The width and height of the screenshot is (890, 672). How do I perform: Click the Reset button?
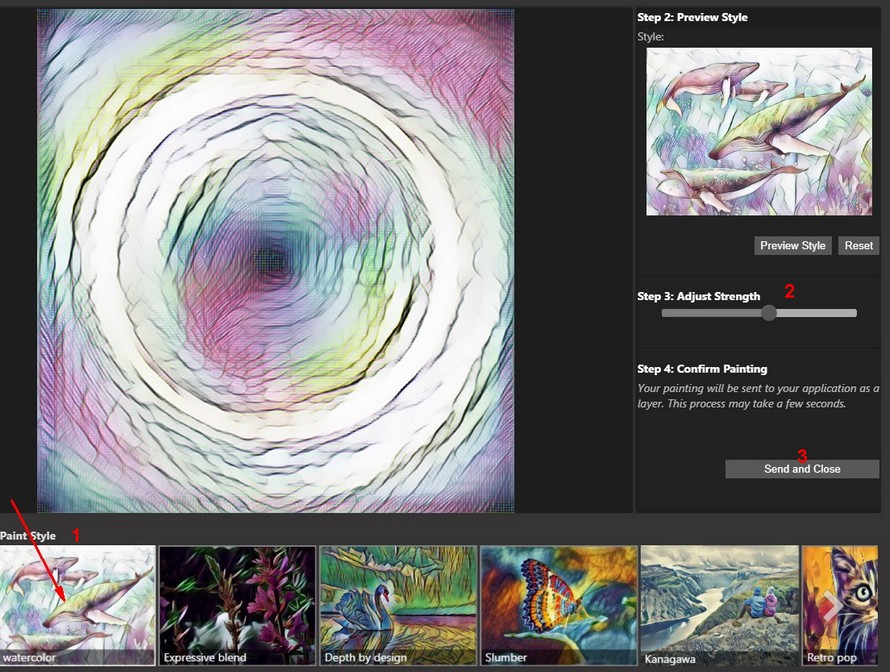(x=858, y=246)
